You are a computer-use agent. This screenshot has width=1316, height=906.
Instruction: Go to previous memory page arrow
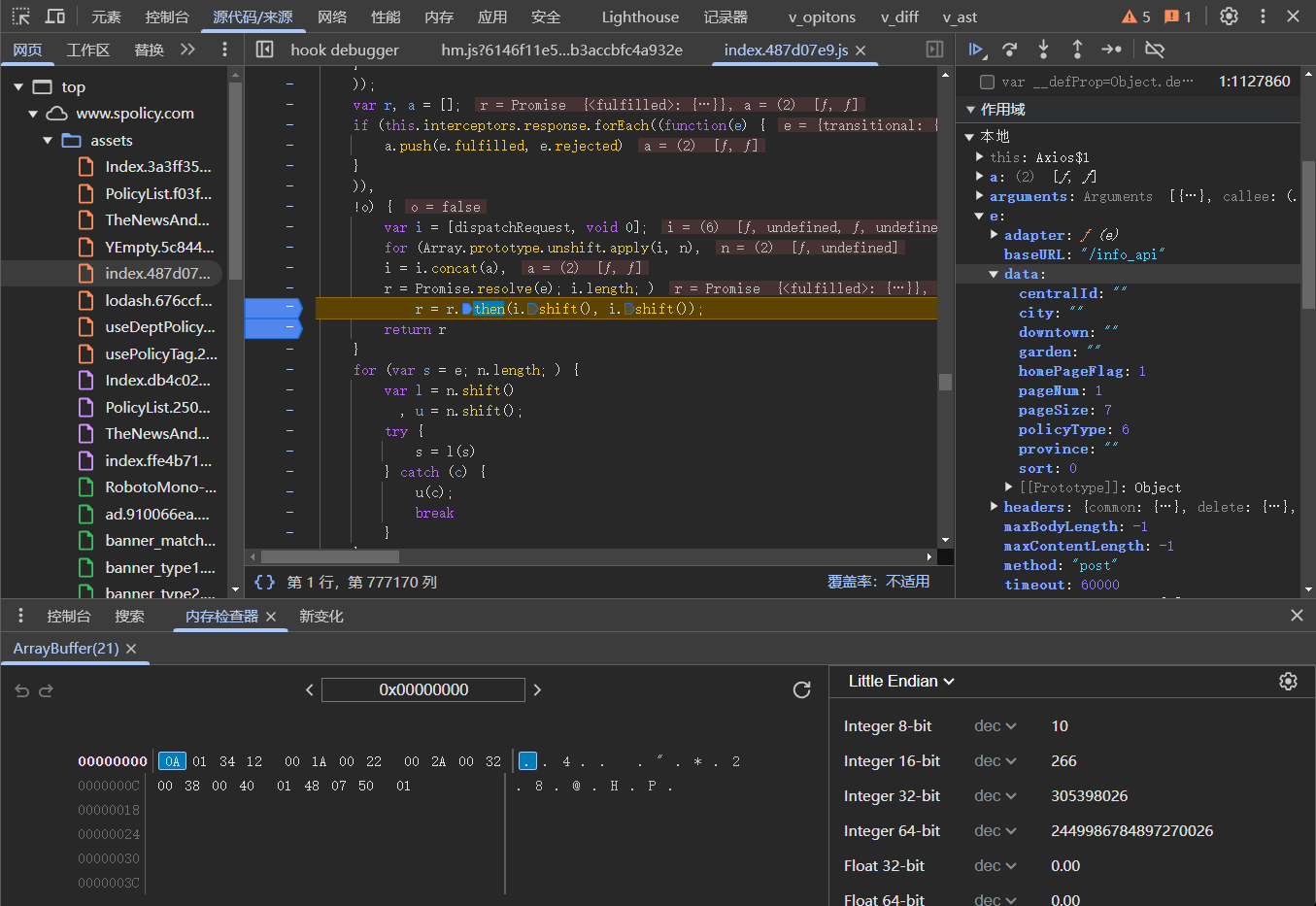coord(310,689)
